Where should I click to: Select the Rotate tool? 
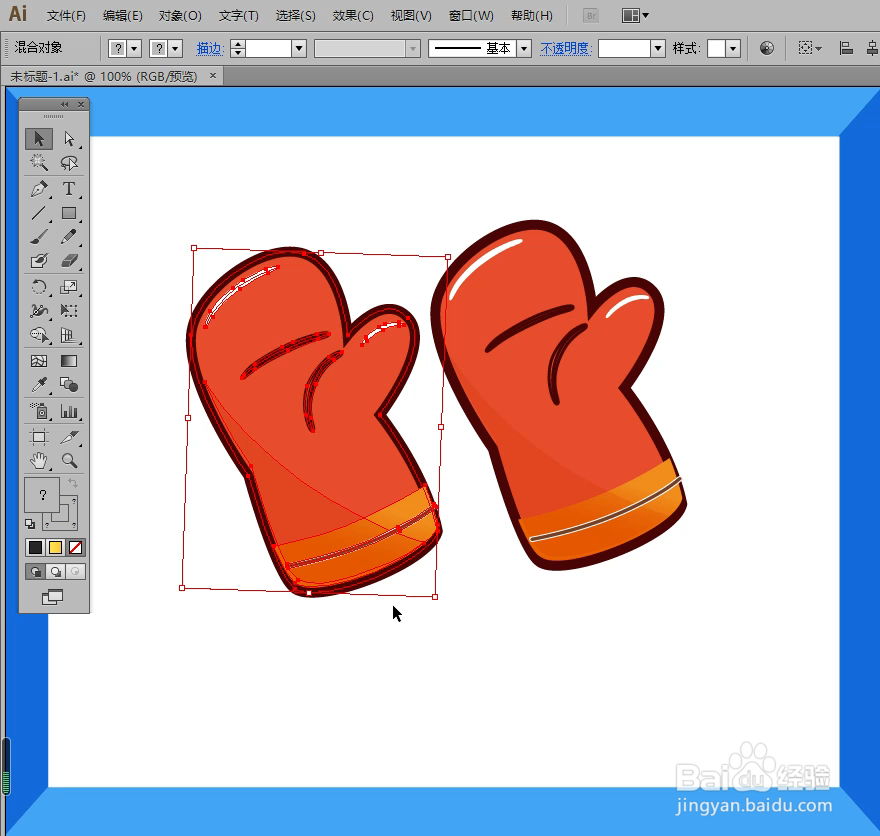[39, 287]
